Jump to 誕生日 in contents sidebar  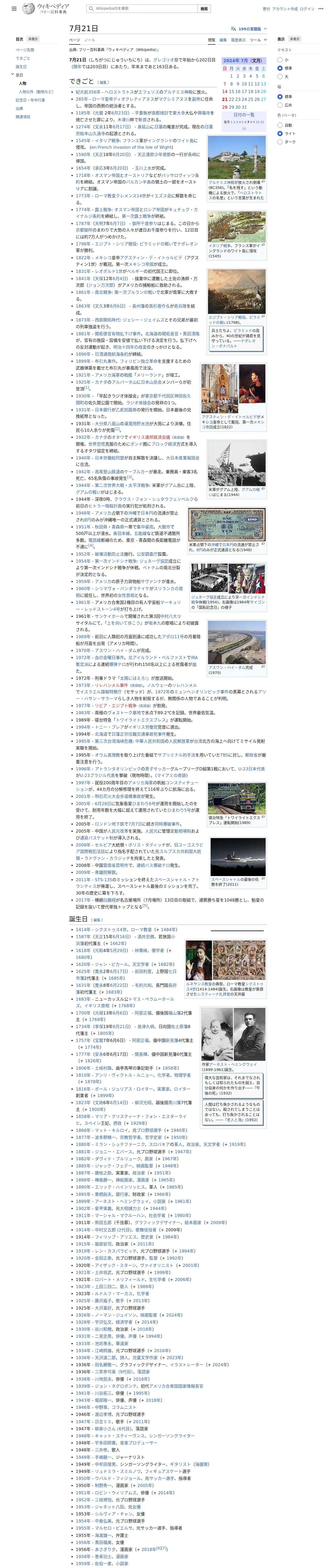21,67
